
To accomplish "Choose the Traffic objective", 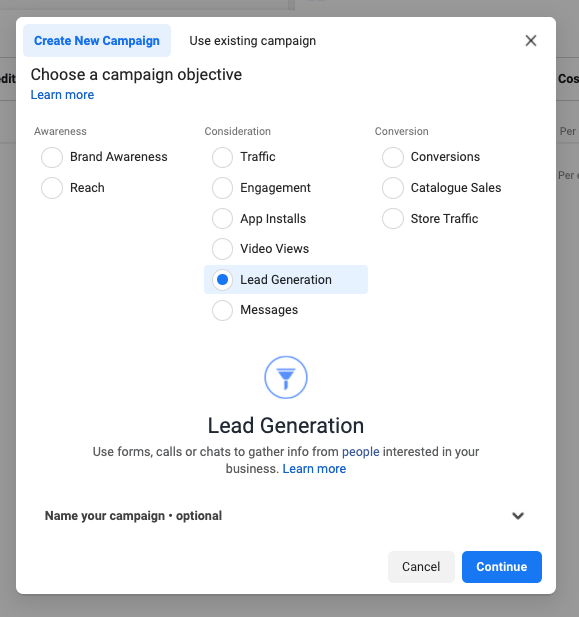I will coord(222,157).
